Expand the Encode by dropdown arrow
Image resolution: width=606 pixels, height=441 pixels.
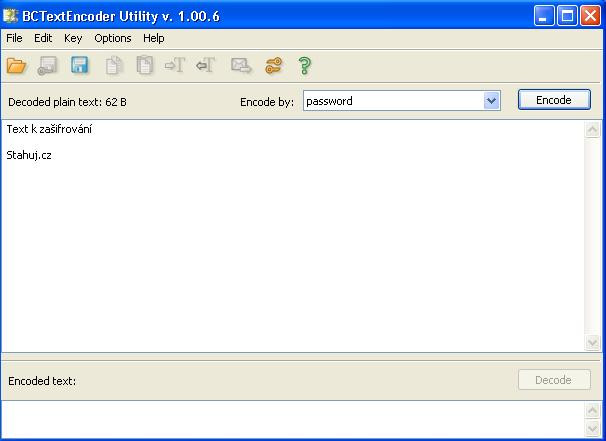point(491,101)
